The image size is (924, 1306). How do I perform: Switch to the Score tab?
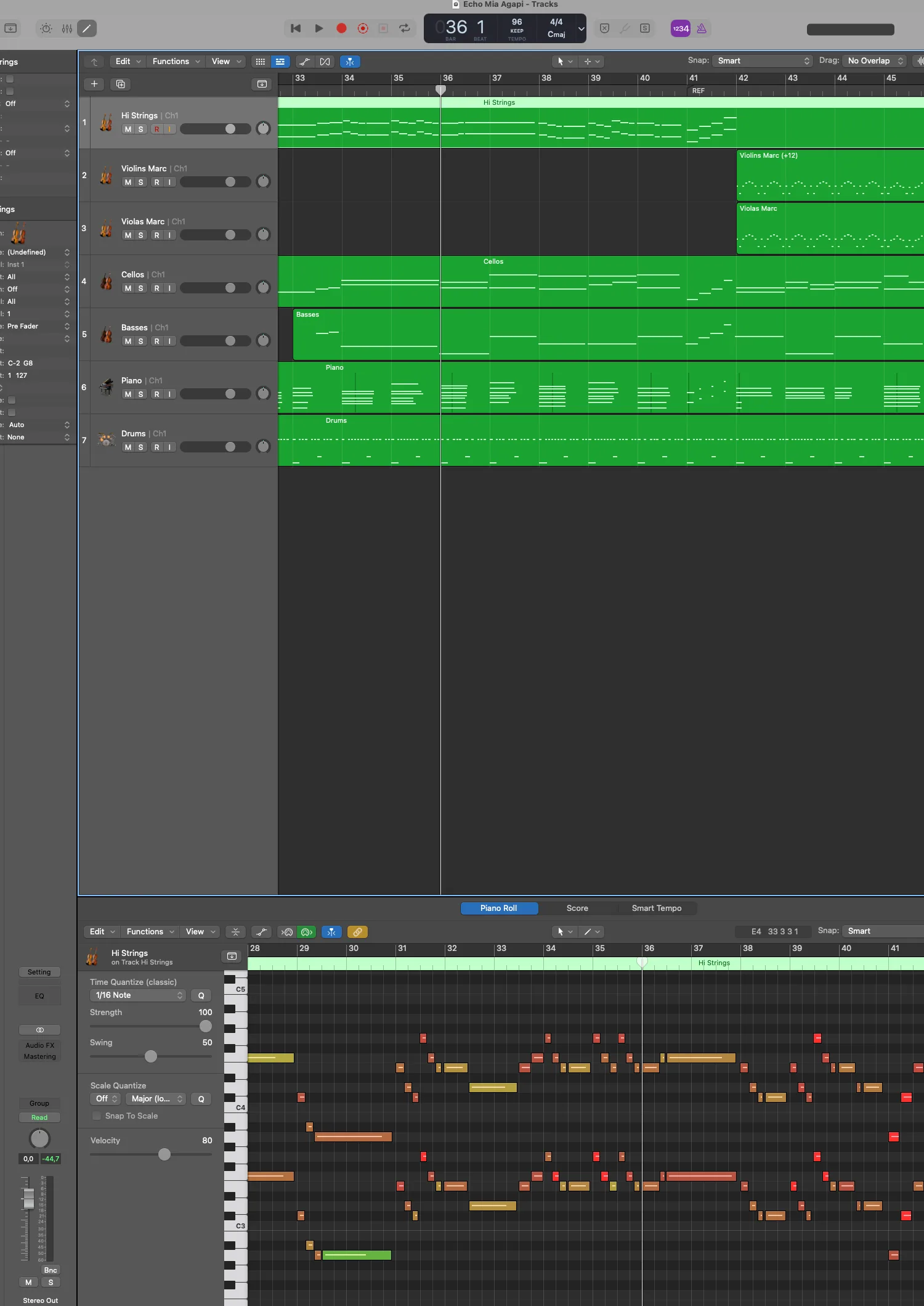click(x=577, y=908)
